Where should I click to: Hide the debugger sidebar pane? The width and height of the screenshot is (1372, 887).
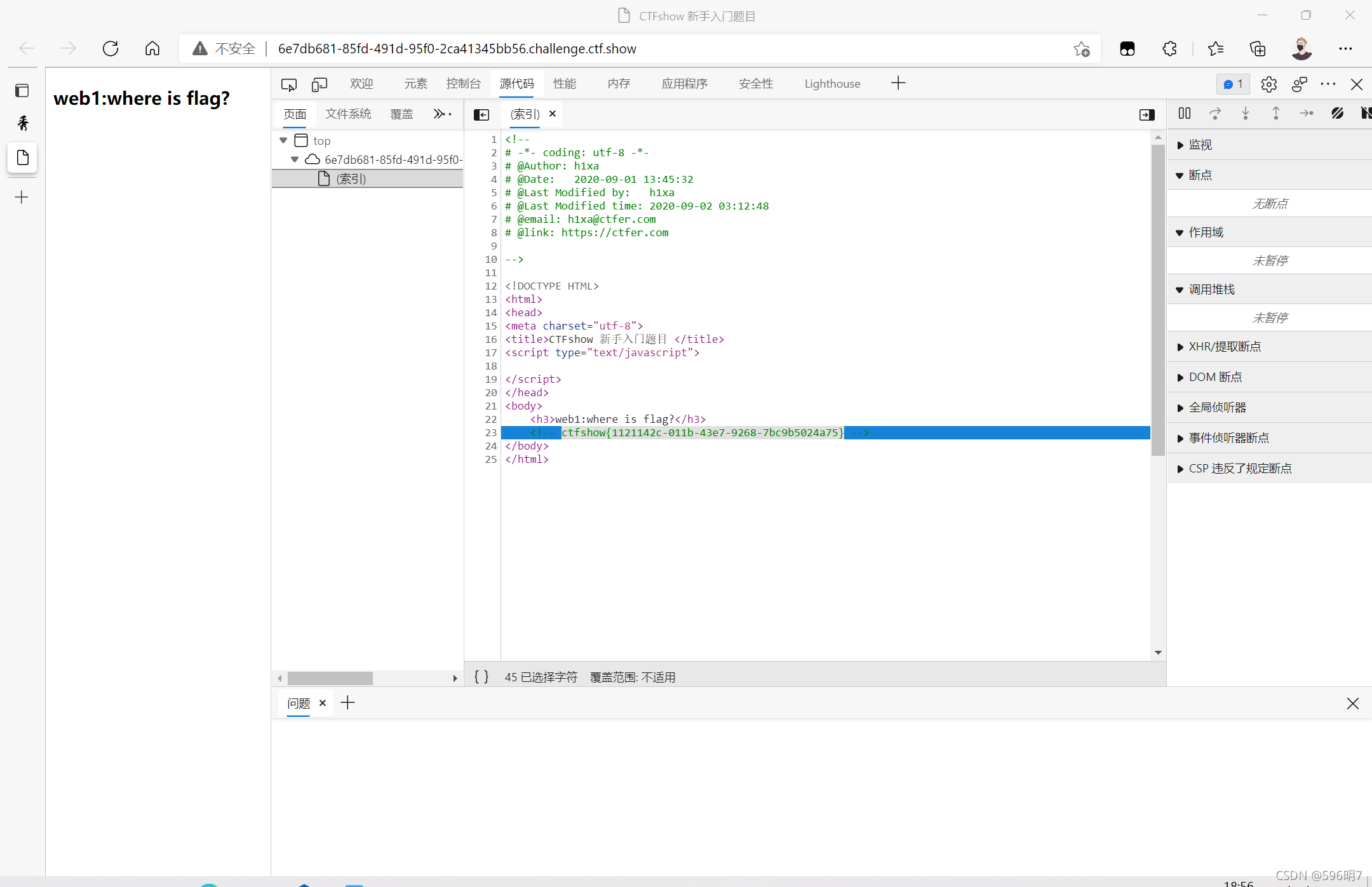point(1147,114)
